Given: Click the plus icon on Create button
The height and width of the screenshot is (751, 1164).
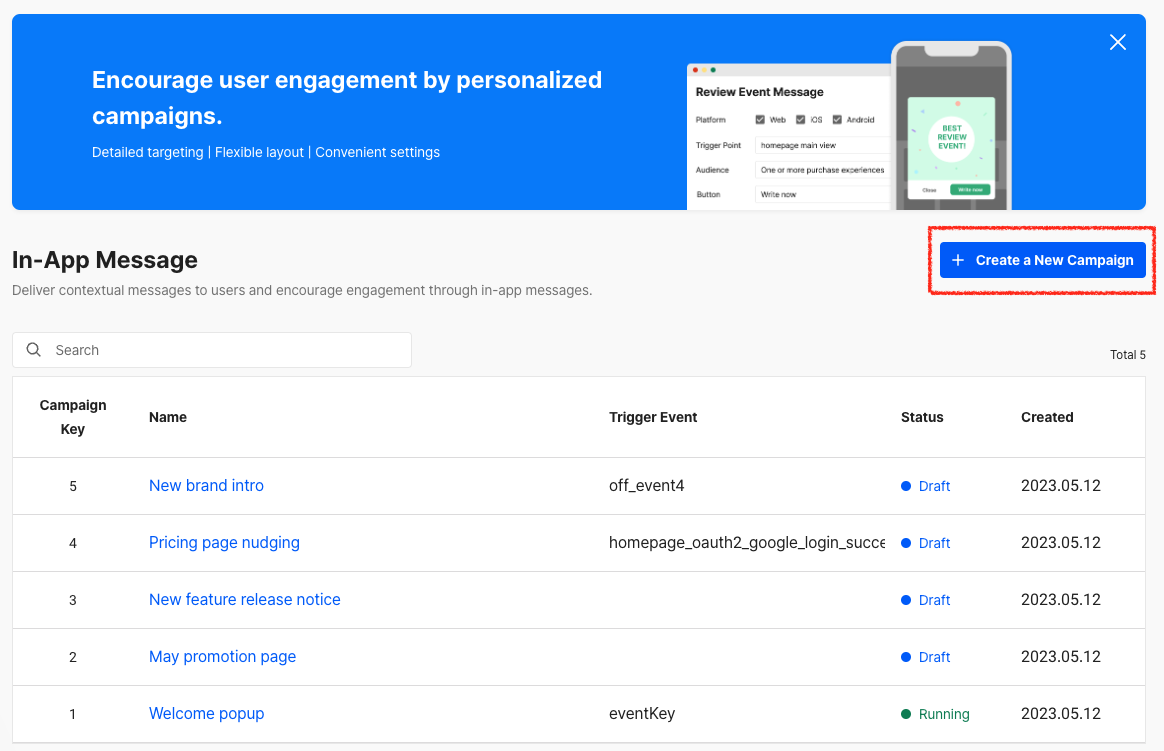Looking at the screenshot, I should coord(958,260).
